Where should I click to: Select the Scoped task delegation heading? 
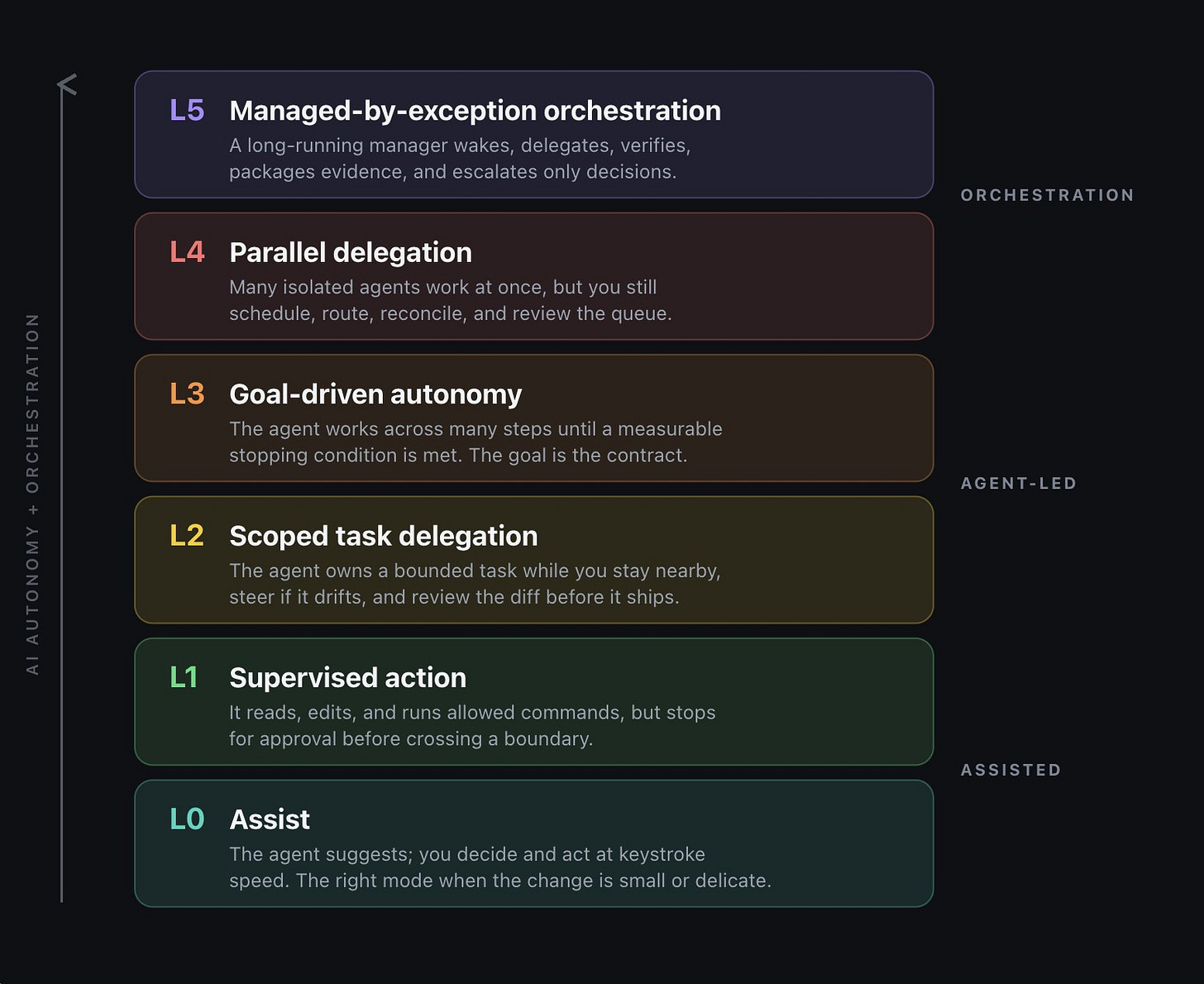tap(384, 536)
